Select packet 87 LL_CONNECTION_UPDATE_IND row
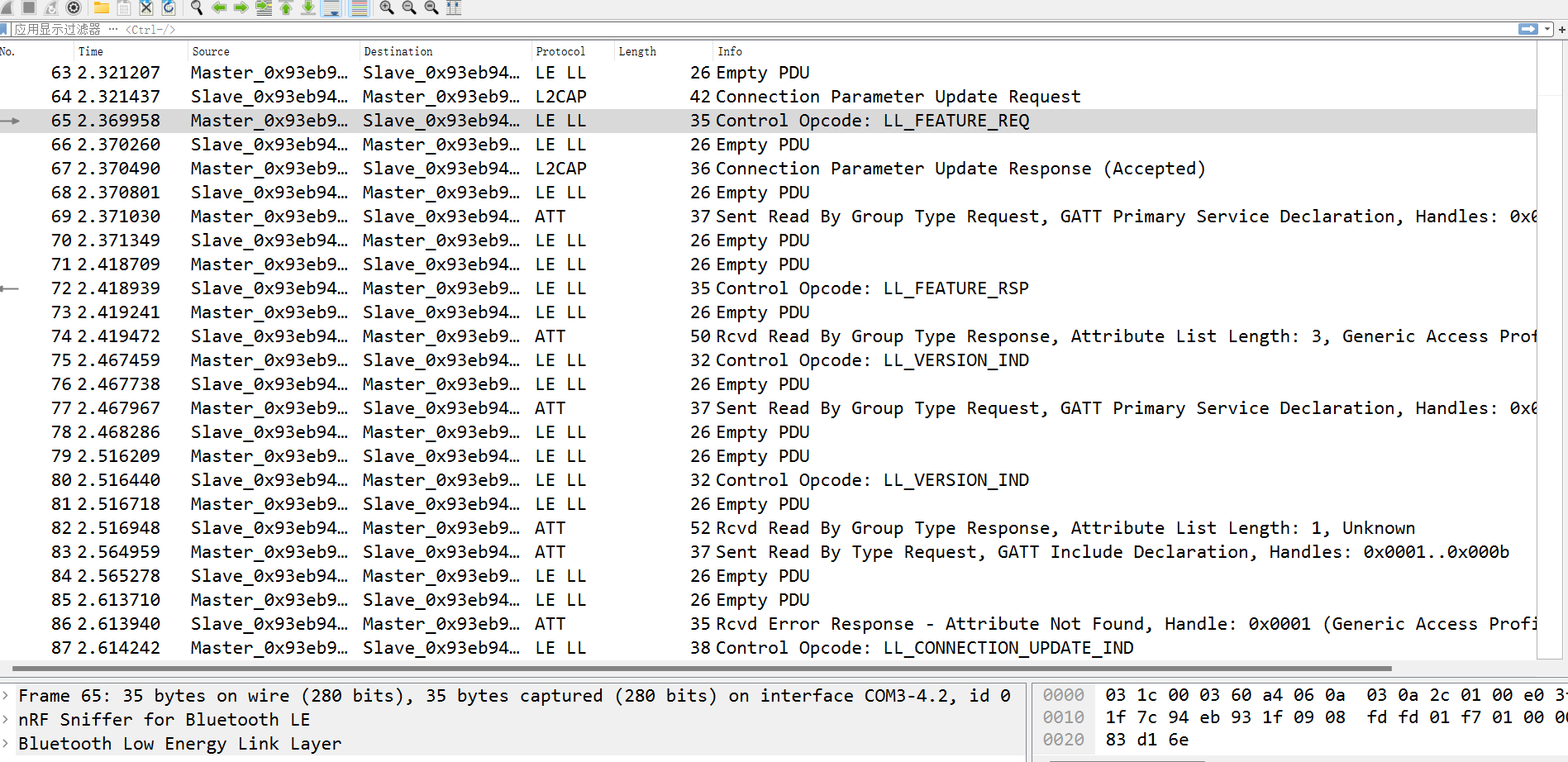Image resolution: width=1568 pixels, height=762 pixels. click(x=768, y=648)
